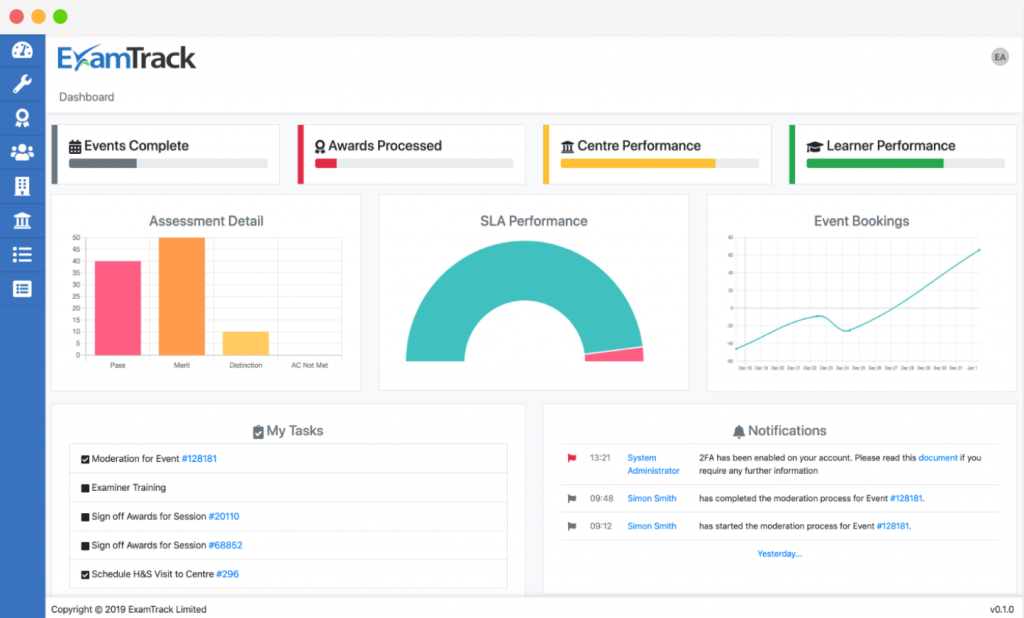Image resolution: width=1024 pixels, height=618 pixels.
Task: Uncheck Schedule H&S Visit task checkbox
Action: point(85,574)
